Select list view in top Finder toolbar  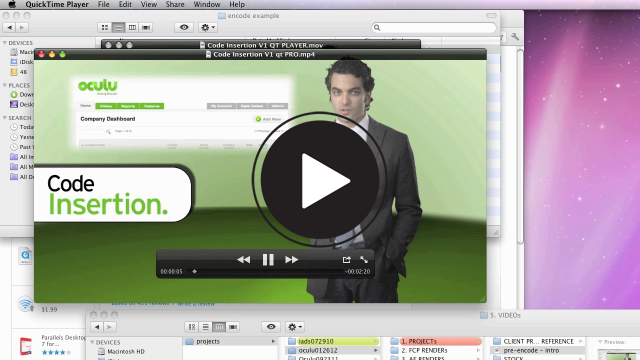(118, 27)
